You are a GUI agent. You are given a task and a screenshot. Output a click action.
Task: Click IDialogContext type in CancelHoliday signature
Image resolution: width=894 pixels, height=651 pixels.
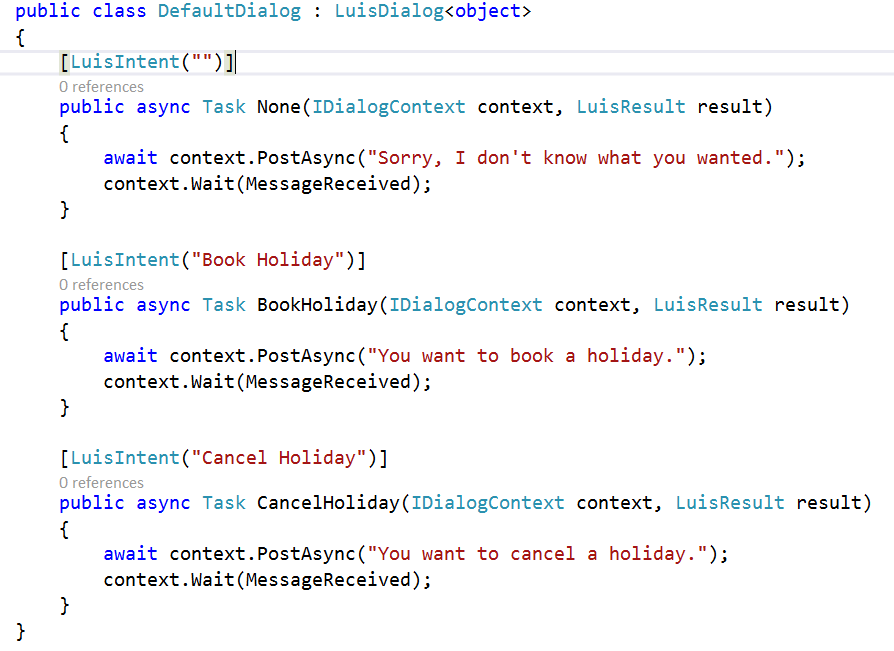coord(487,503)
